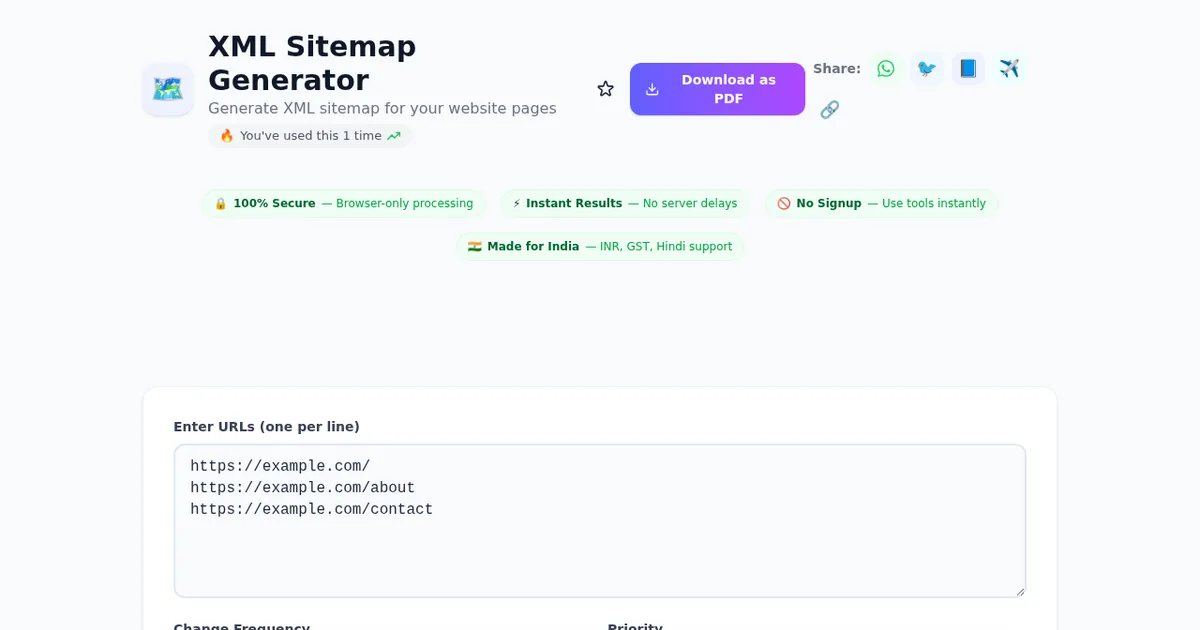Click the "Enter URLs (one per line)" label
Screen dimensions: 1200x630
[x=266, y=427]
